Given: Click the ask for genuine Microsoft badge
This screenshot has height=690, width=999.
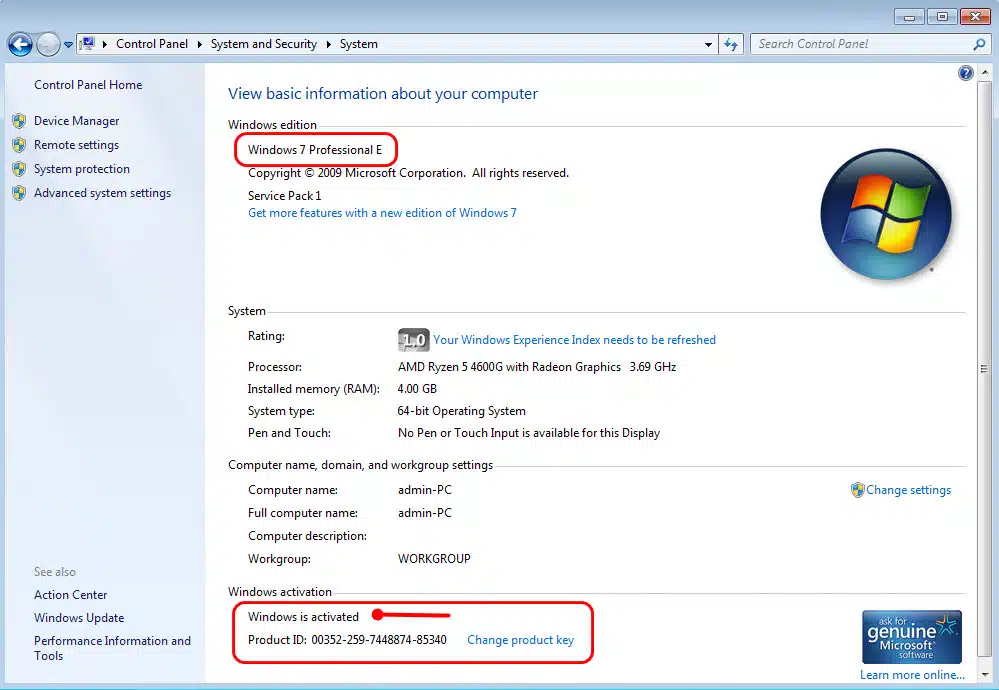Looking at the screenshot, I should tap(912, 637).
